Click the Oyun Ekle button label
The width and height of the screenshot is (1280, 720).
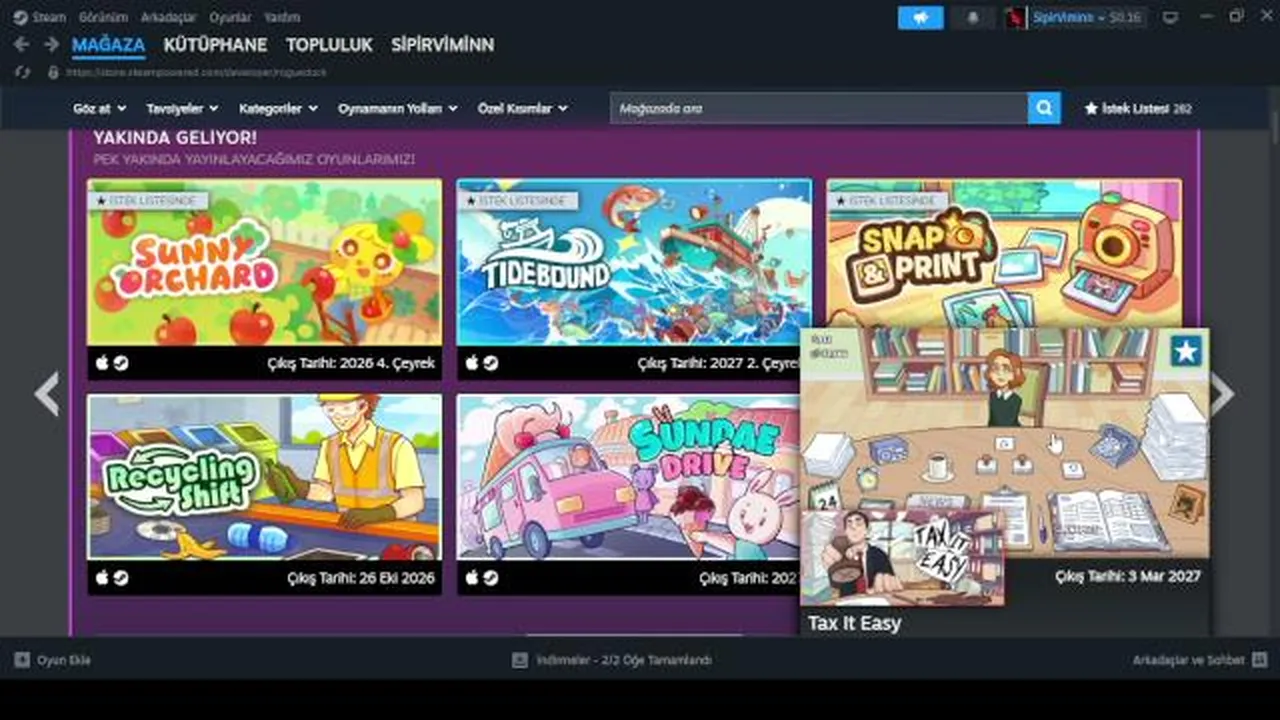point(64,660)
